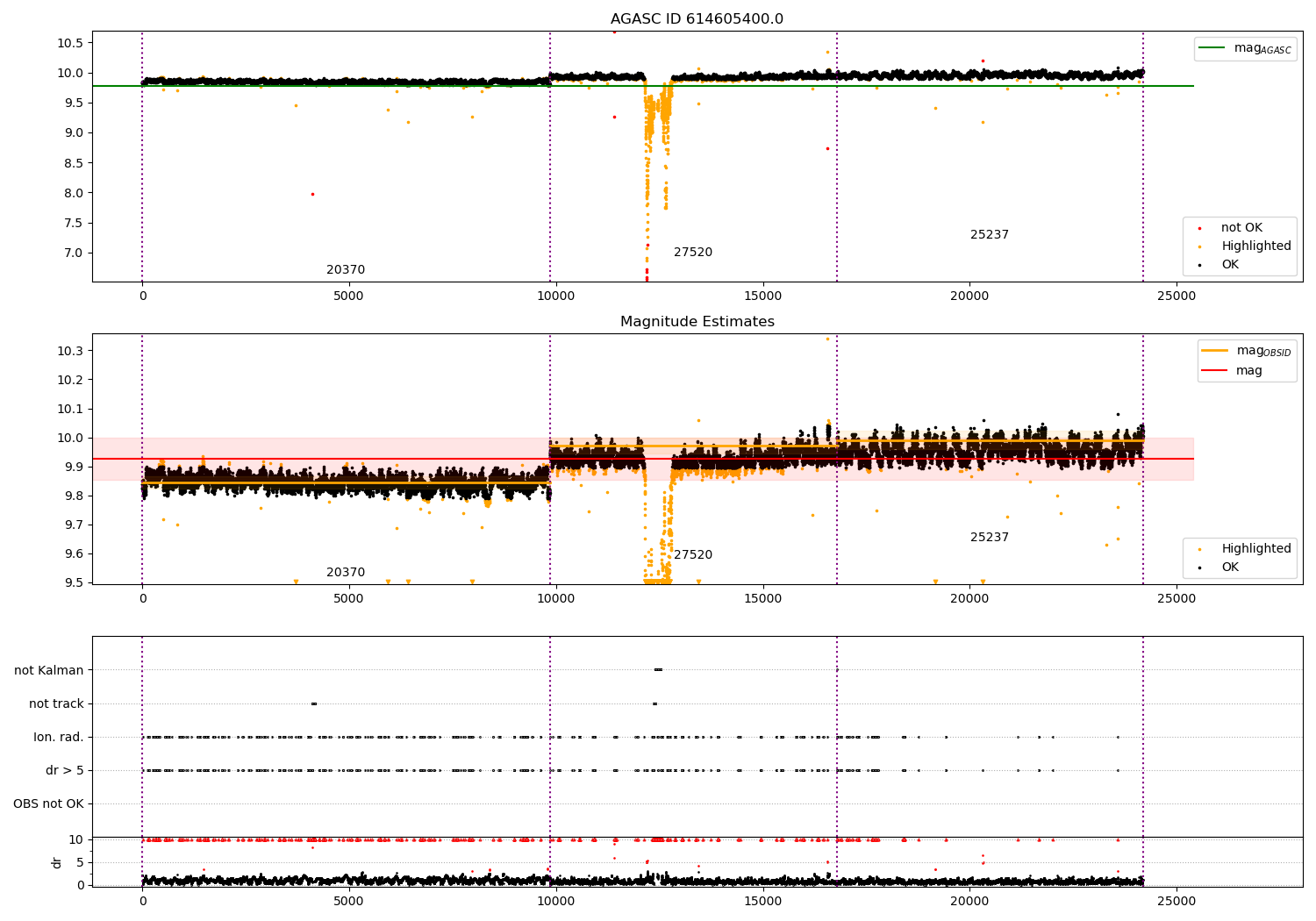Click the 25237 annotation in top plot
The image size is (1316, 921).
990,235
